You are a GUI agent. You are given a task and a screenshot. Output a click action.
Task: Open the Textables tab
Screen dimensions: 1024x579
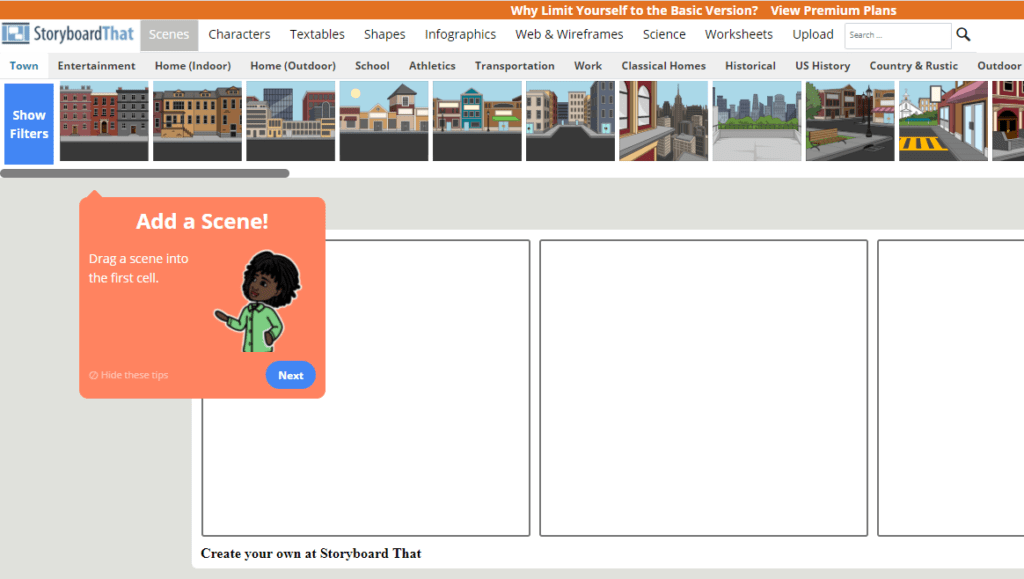coord(317,35)
